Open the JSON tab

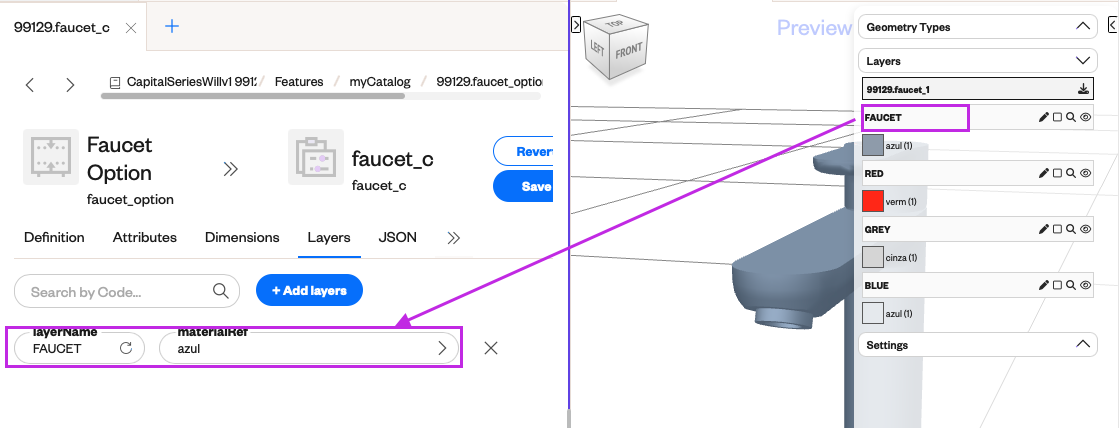pyautogui.click(x=398, y=238)
